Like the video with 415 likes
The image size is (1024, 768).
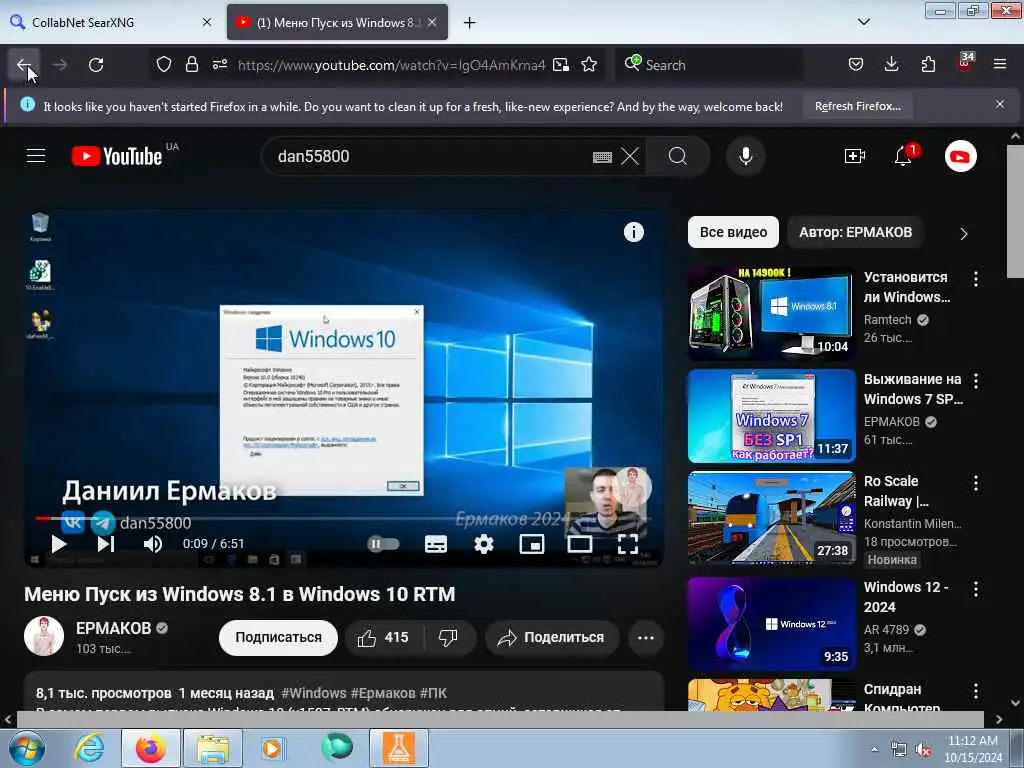[383, 637]
